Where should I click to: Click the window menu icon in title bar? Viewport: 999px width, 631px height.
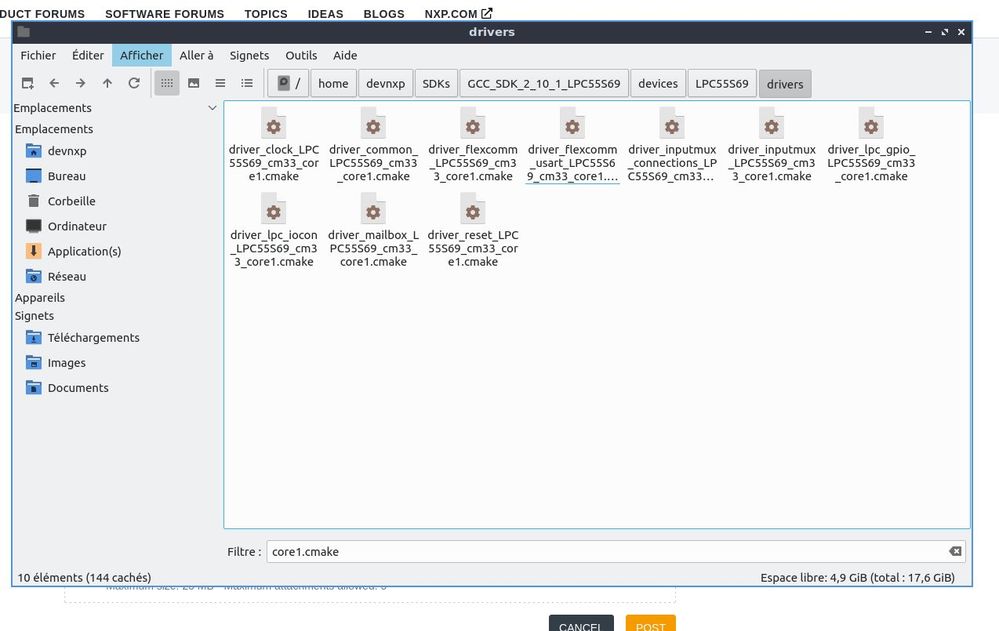24,32
